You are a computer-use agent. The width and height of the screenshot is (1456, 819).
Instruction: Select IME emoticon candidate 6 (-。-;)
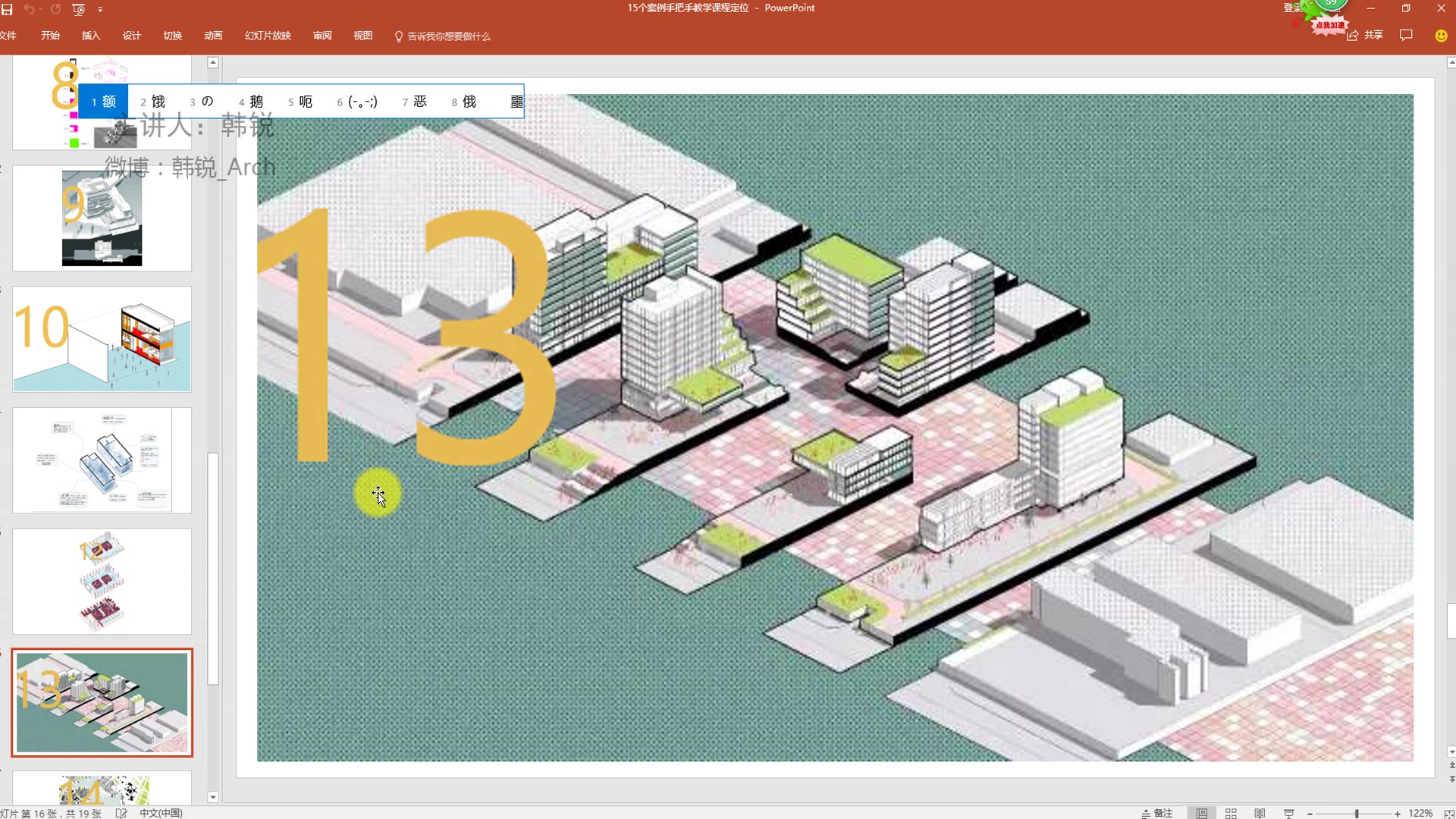click(357, 102)
